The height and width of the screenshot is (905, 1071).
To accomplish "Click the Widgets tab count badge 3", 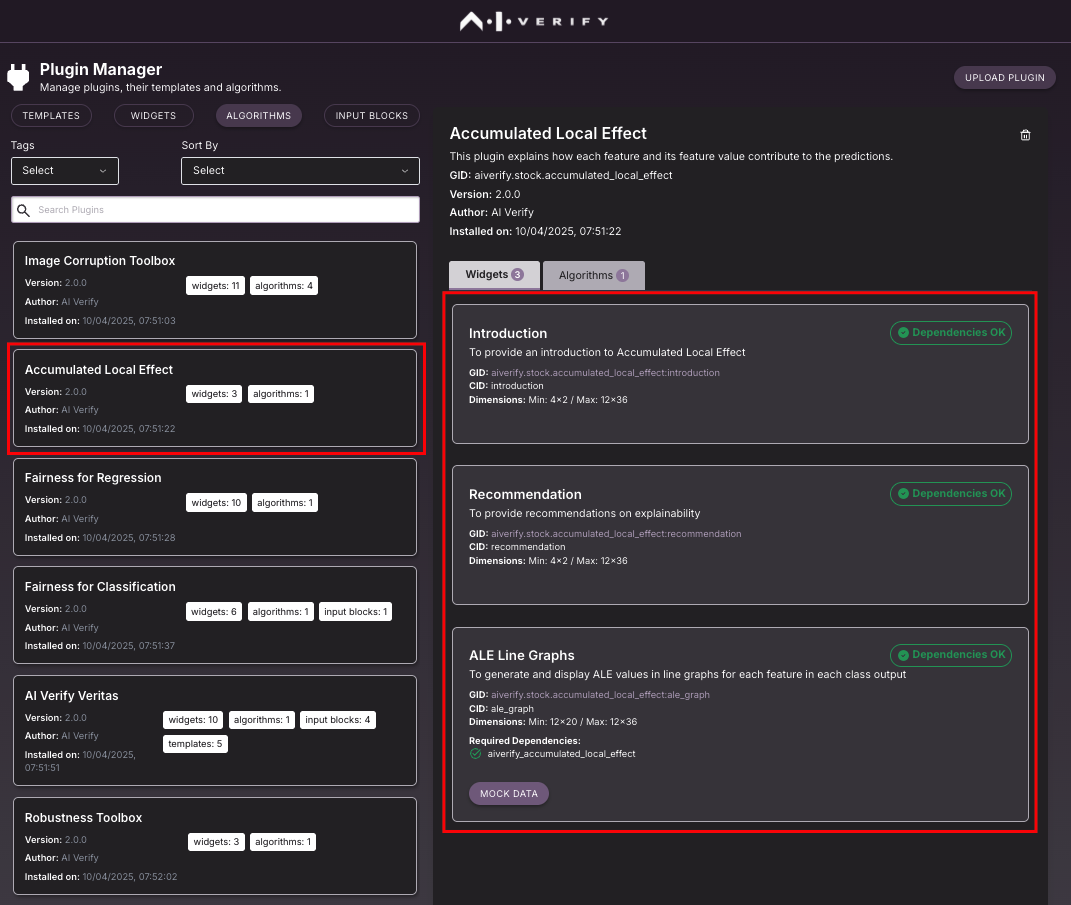I will tap(518, 275).
